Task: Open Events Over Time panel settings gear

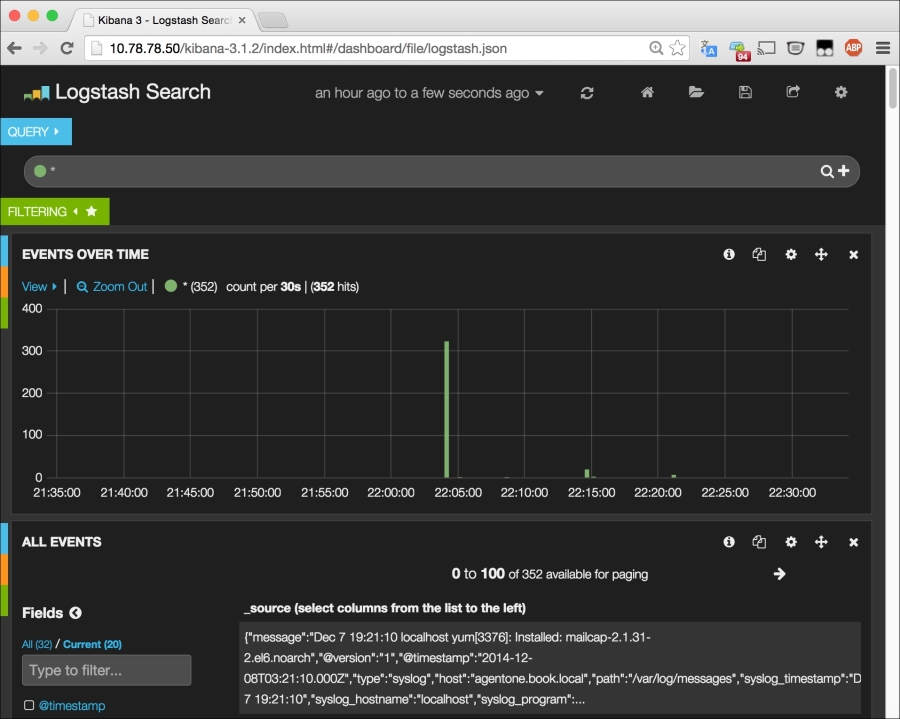Action: [790, 255]
